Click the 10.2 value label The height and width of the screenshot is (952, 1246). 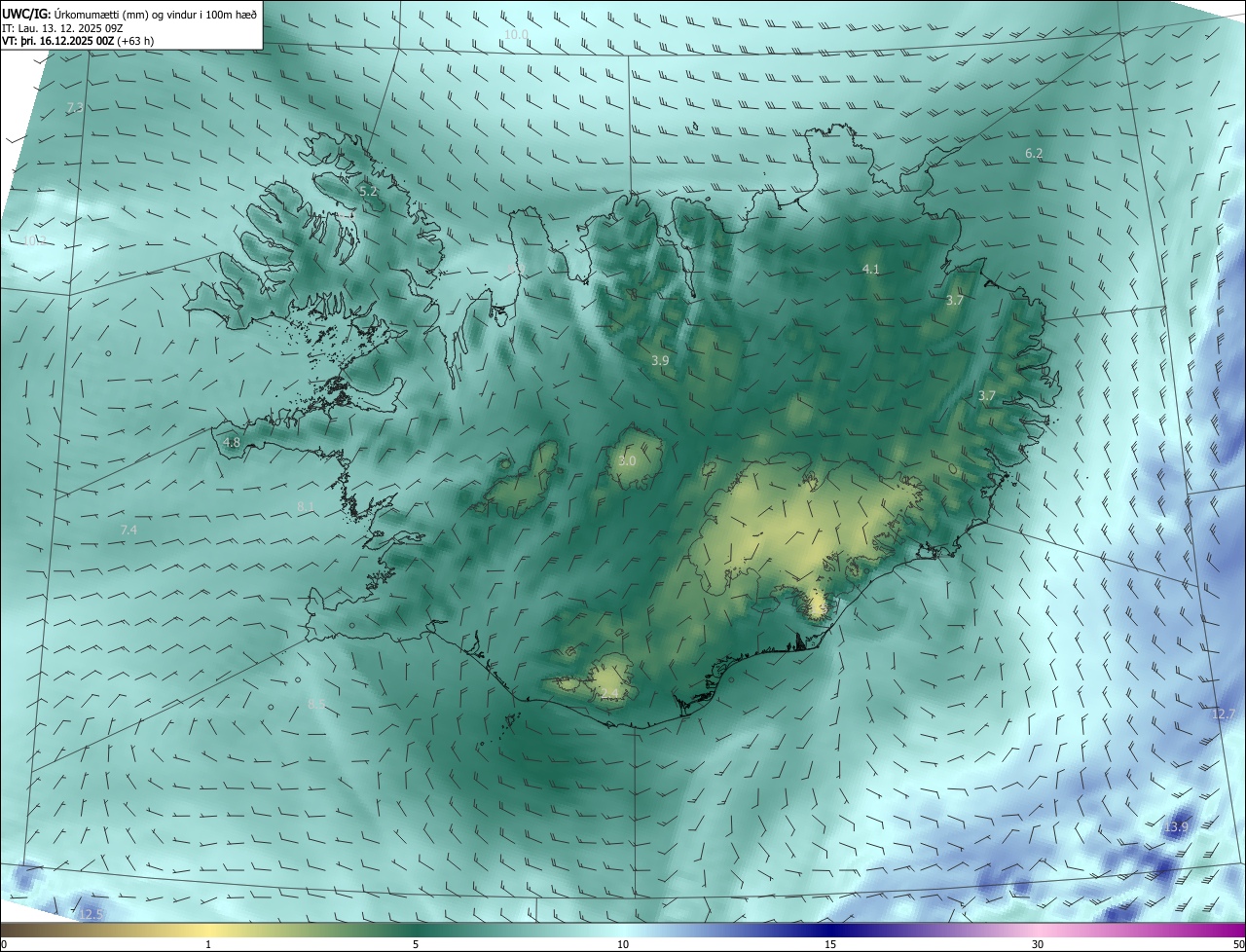34,240
